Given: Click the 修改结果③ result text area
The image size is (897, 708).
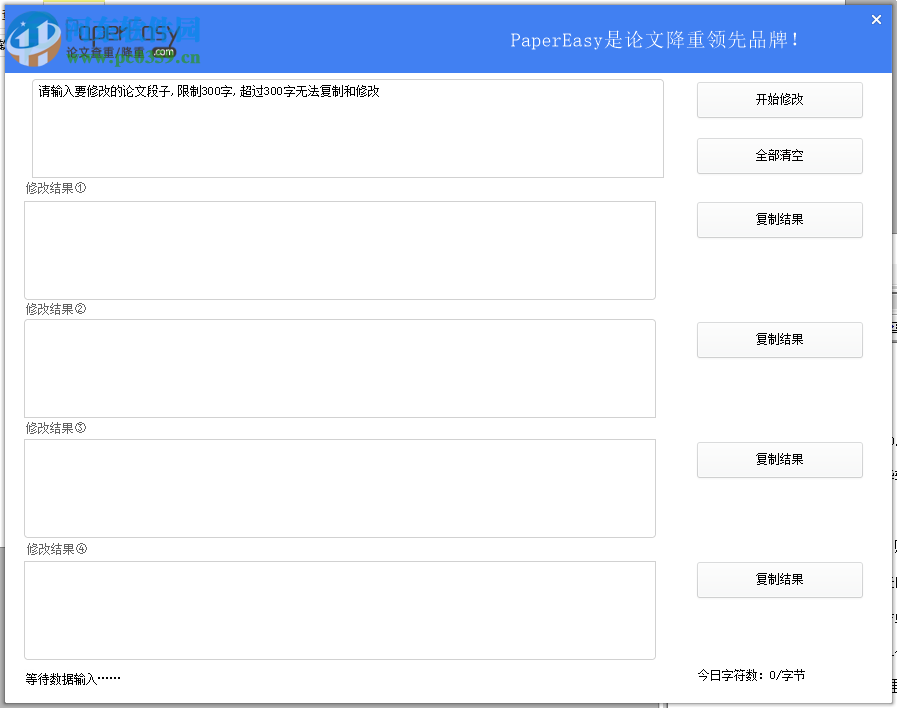Looking at the screenshot, I should pos(340,488).
